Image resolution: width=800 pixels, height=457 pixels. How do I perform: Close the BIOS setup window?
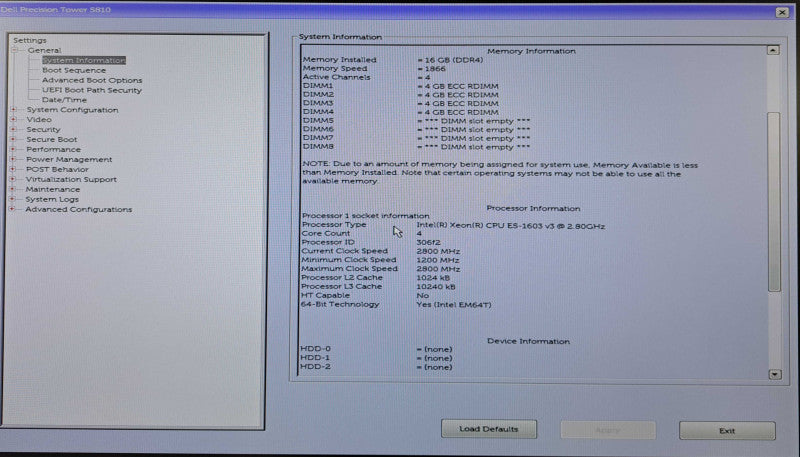click(782, 12)
